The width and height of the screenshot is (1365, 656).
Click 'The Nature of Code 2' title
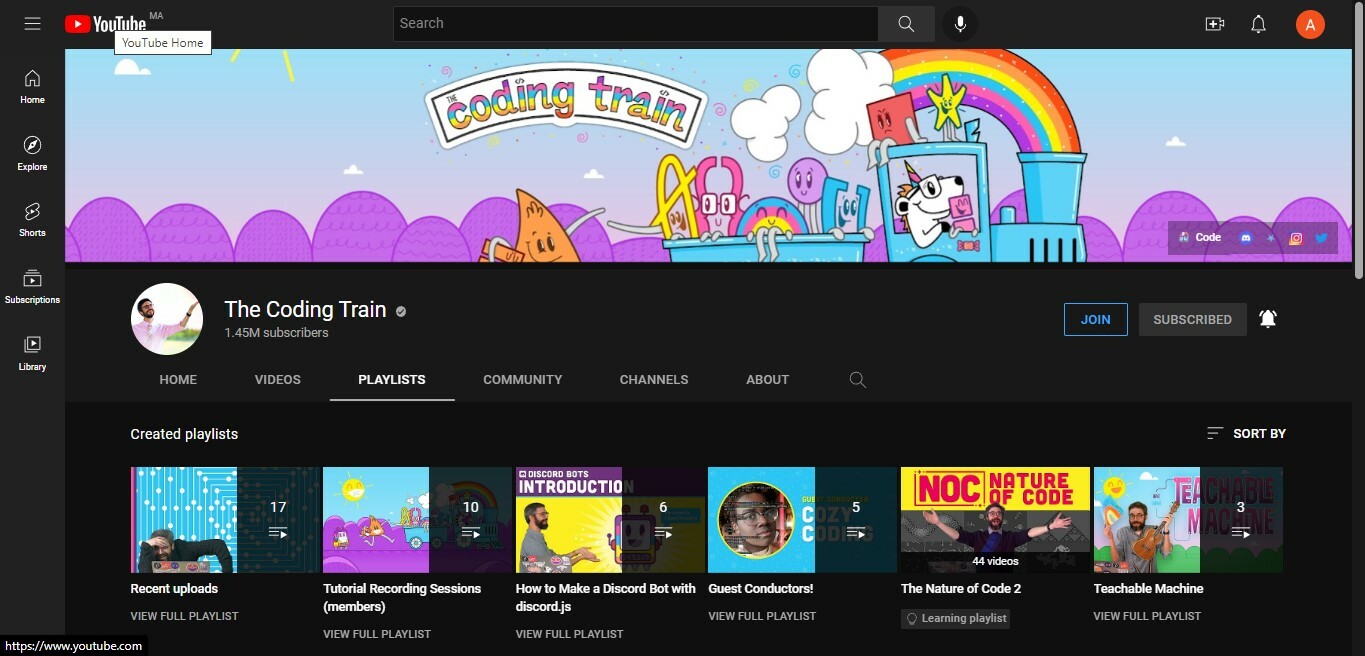click(x=961, y=589)
